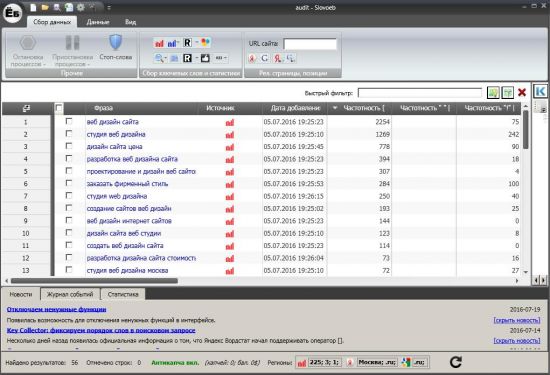Switch to the Журнал событий tab
This screenshot has width=550, height=375.
(70, 294)
